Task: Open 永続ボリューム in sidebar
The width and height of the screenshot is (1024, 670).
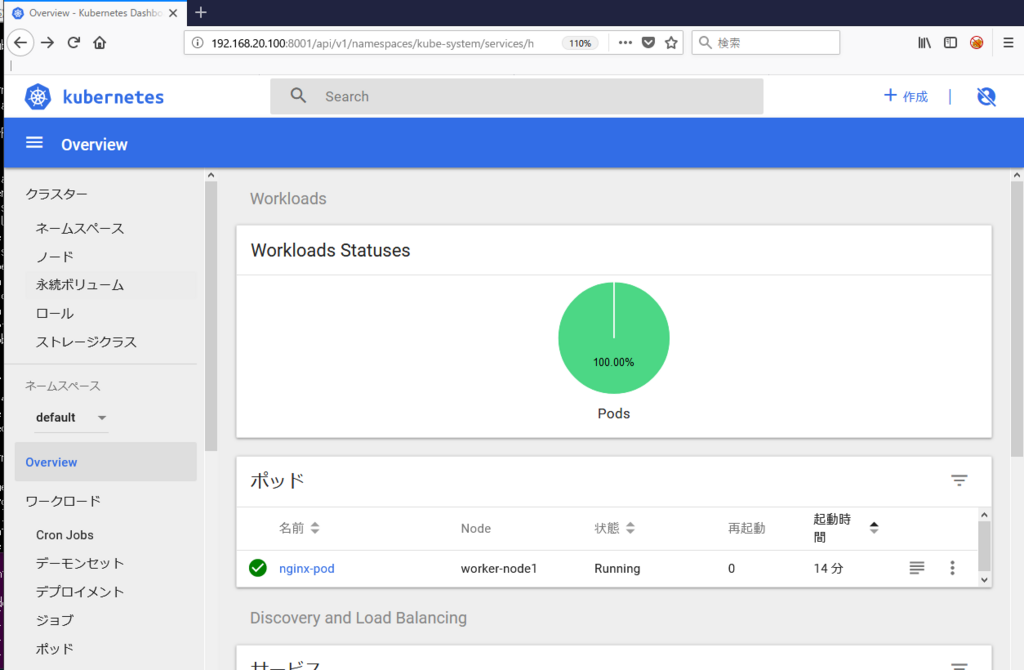Action: pyautogui.click(x=80, y=285)
